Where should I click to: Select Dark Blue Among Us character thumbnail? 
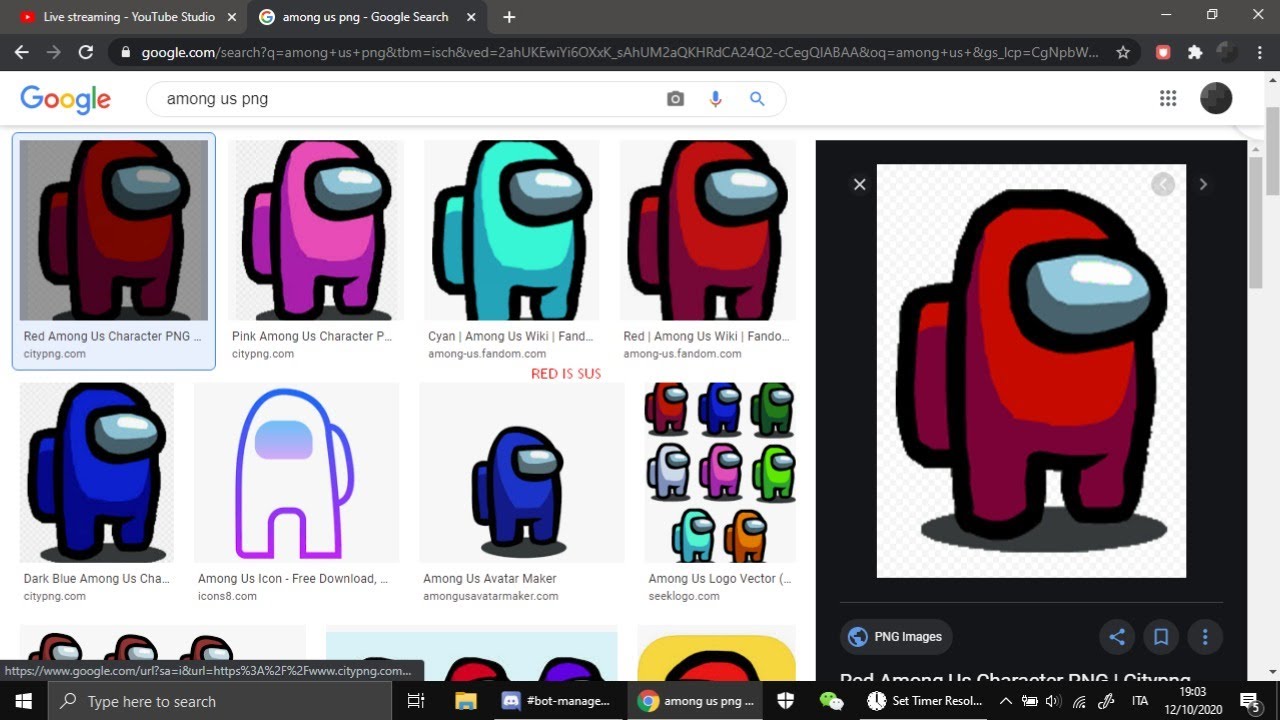click(97, 472)
